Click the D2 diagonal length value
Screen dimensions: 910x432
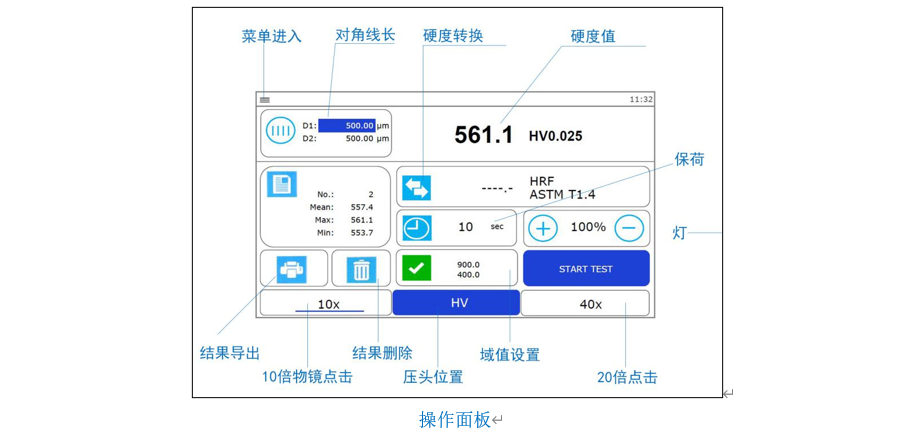[x=356, y=139]
